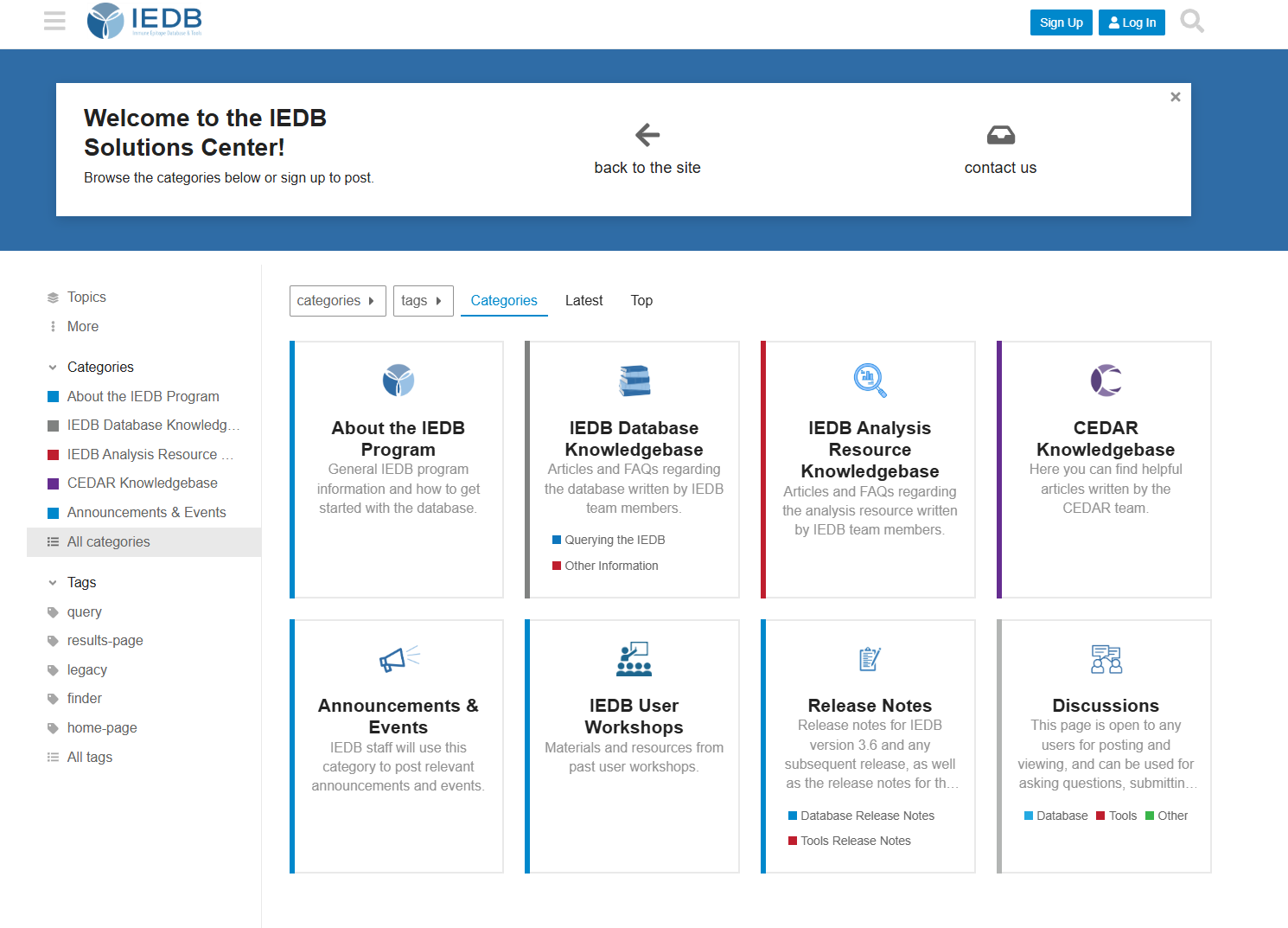Click the Release Notes clipboard icon
The width and height of the screenshot is (1288, 928).
(x=870, y=659)
